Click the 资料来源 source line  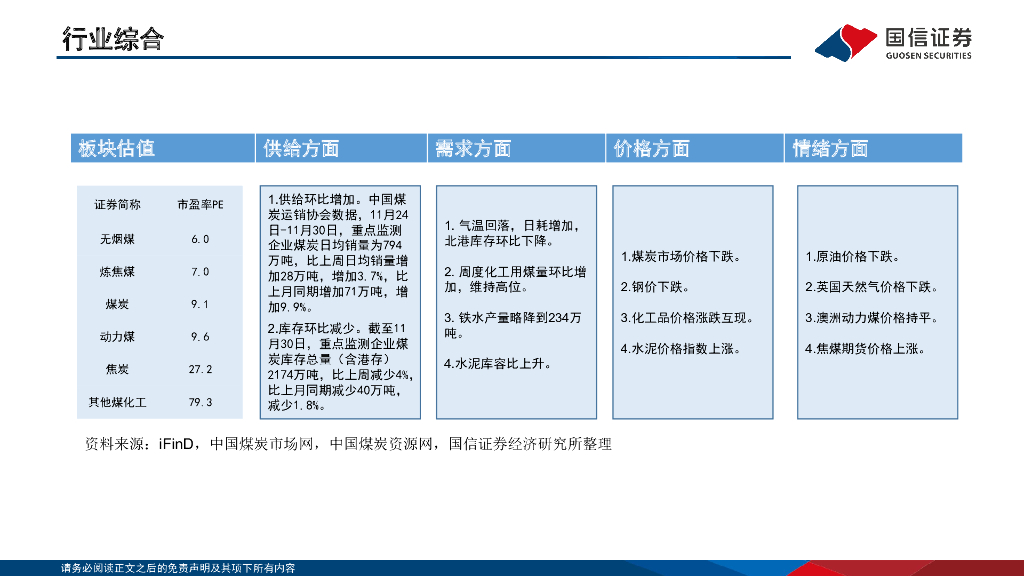pos(348,444)
